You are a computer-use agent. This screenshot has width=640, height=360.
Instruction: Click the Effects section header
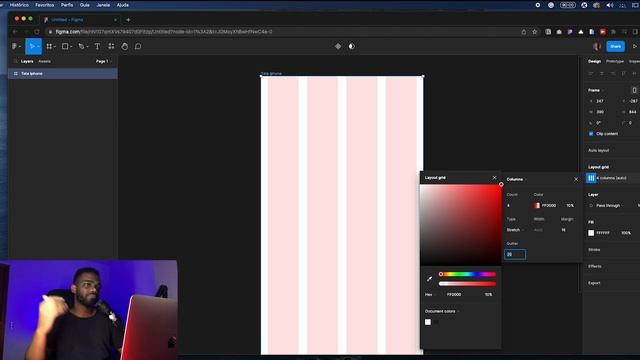pos(595,266)
